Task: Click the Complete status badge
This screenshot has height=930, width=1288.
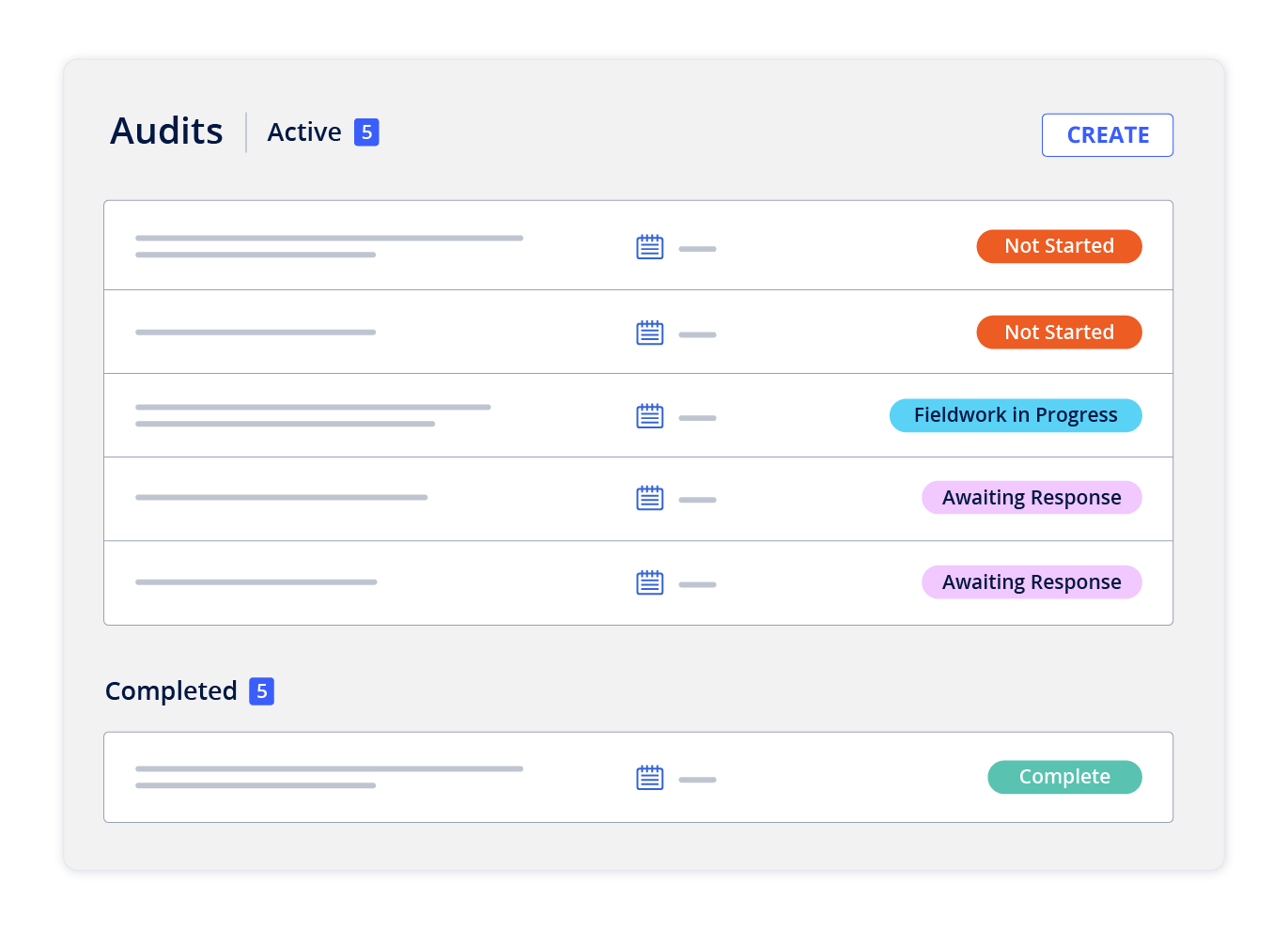Action: pos(1064,777)
